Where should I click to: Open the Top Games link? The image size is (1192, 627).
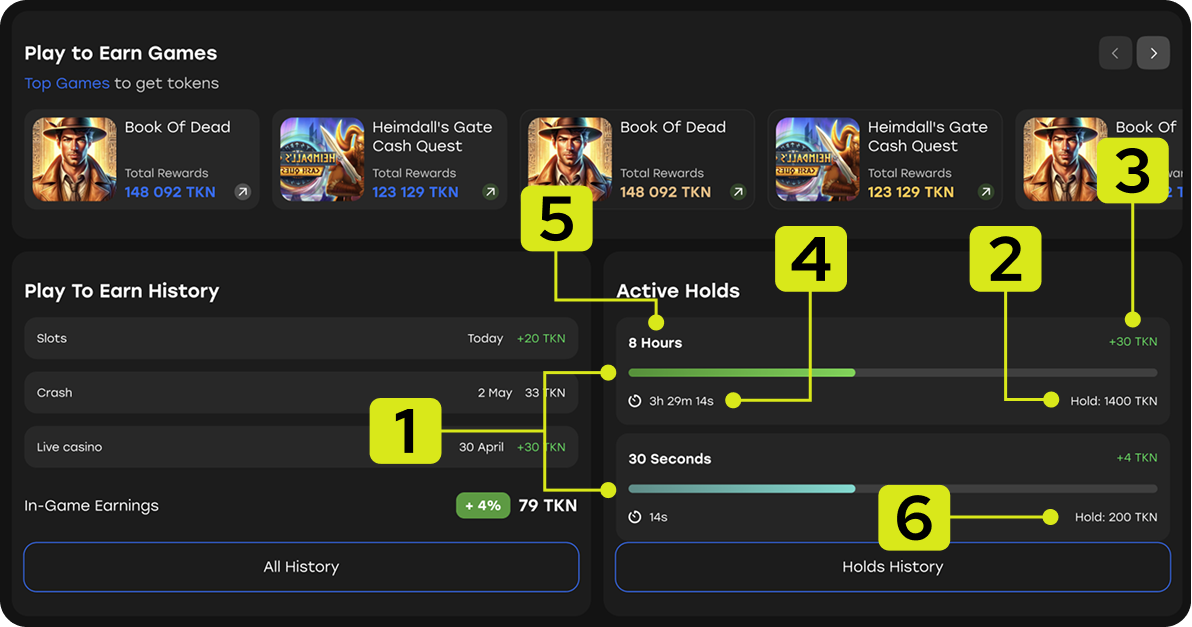(67, 83)
